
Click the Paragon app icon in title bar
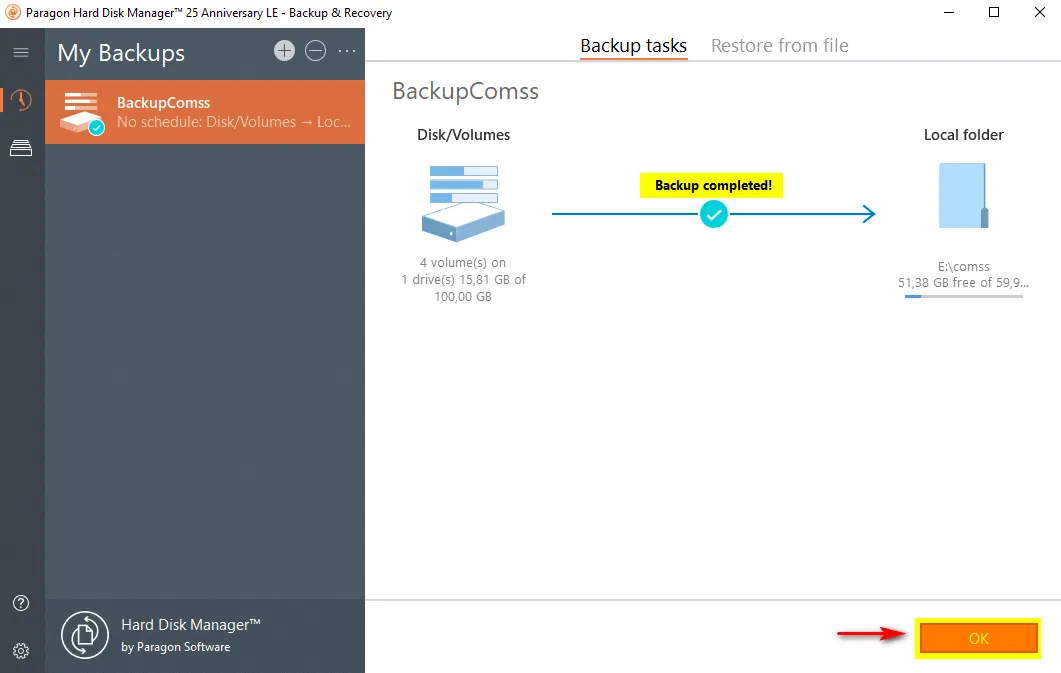click(x=12, y=12)
